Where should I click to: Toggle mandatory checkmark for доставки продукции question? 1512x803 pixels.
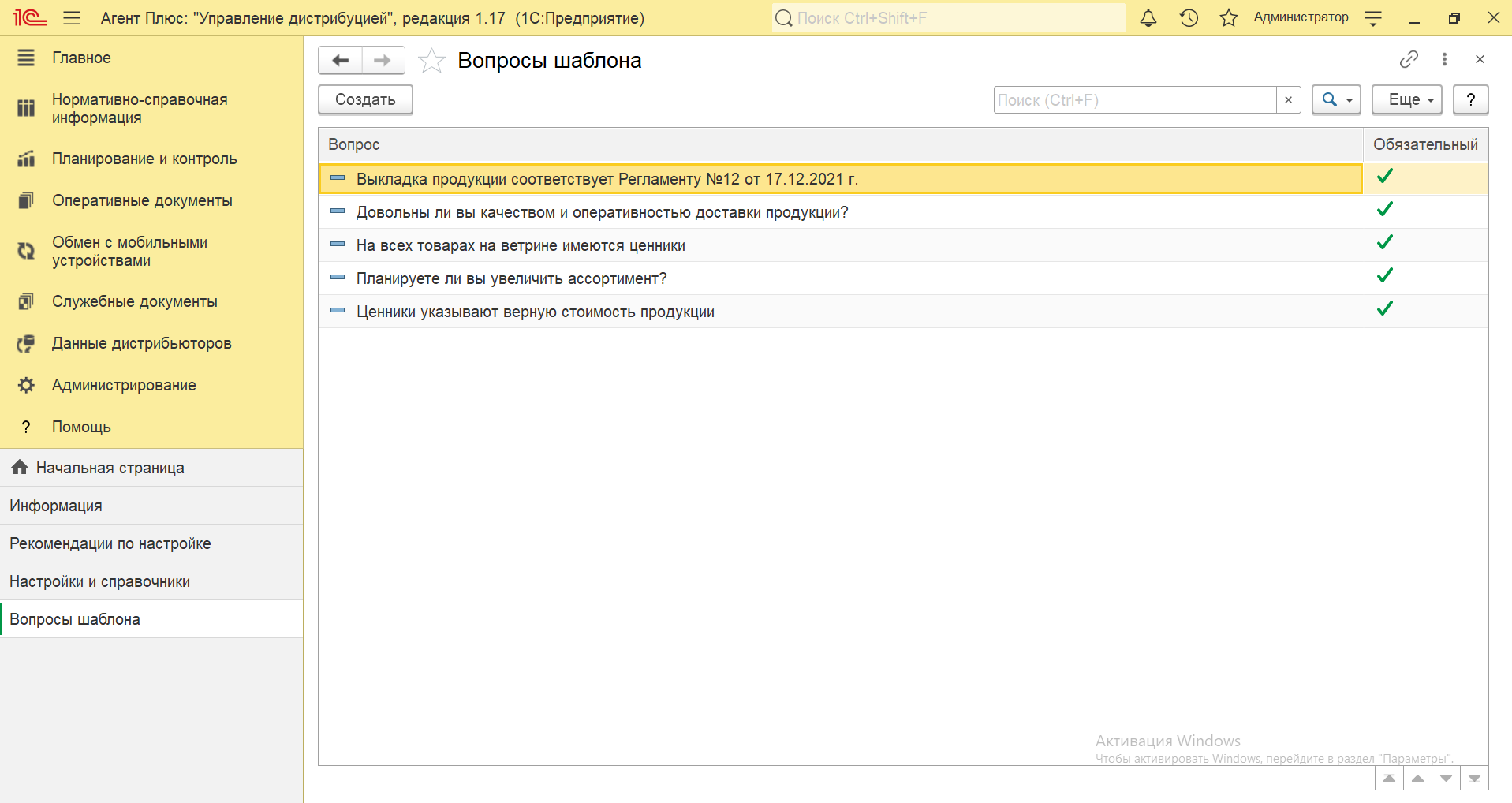click(1384, 210)
